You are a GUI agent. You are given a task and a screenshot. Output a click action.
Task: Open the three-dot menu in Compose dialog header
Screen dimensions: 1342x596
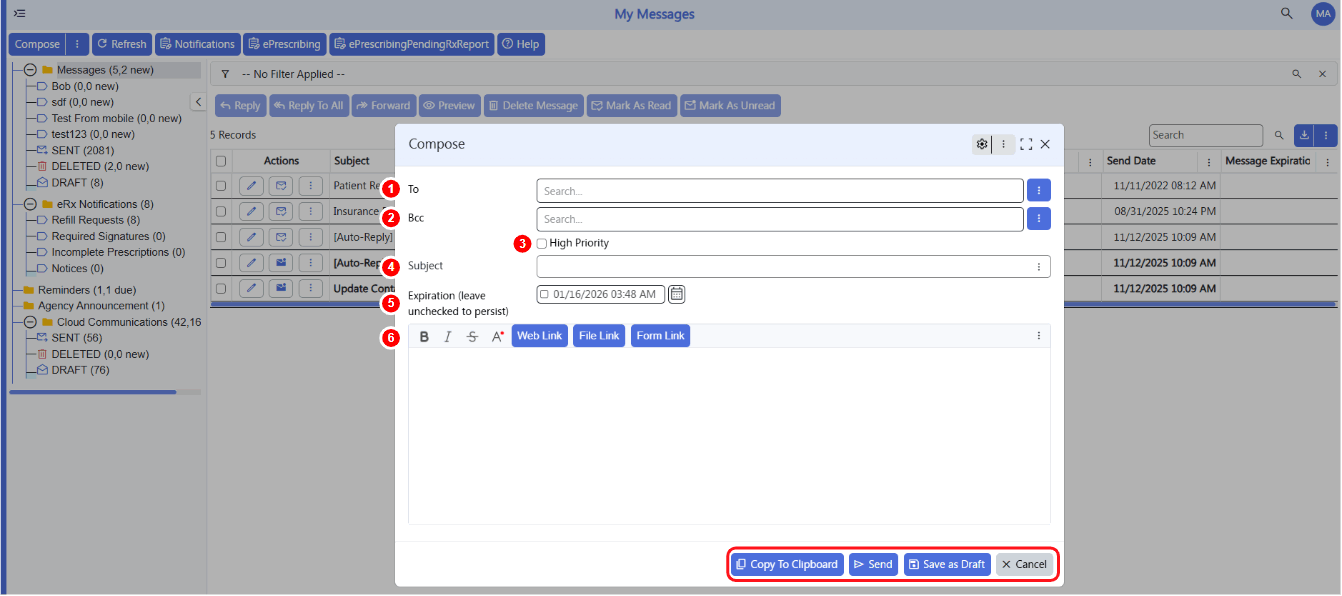1004,144
